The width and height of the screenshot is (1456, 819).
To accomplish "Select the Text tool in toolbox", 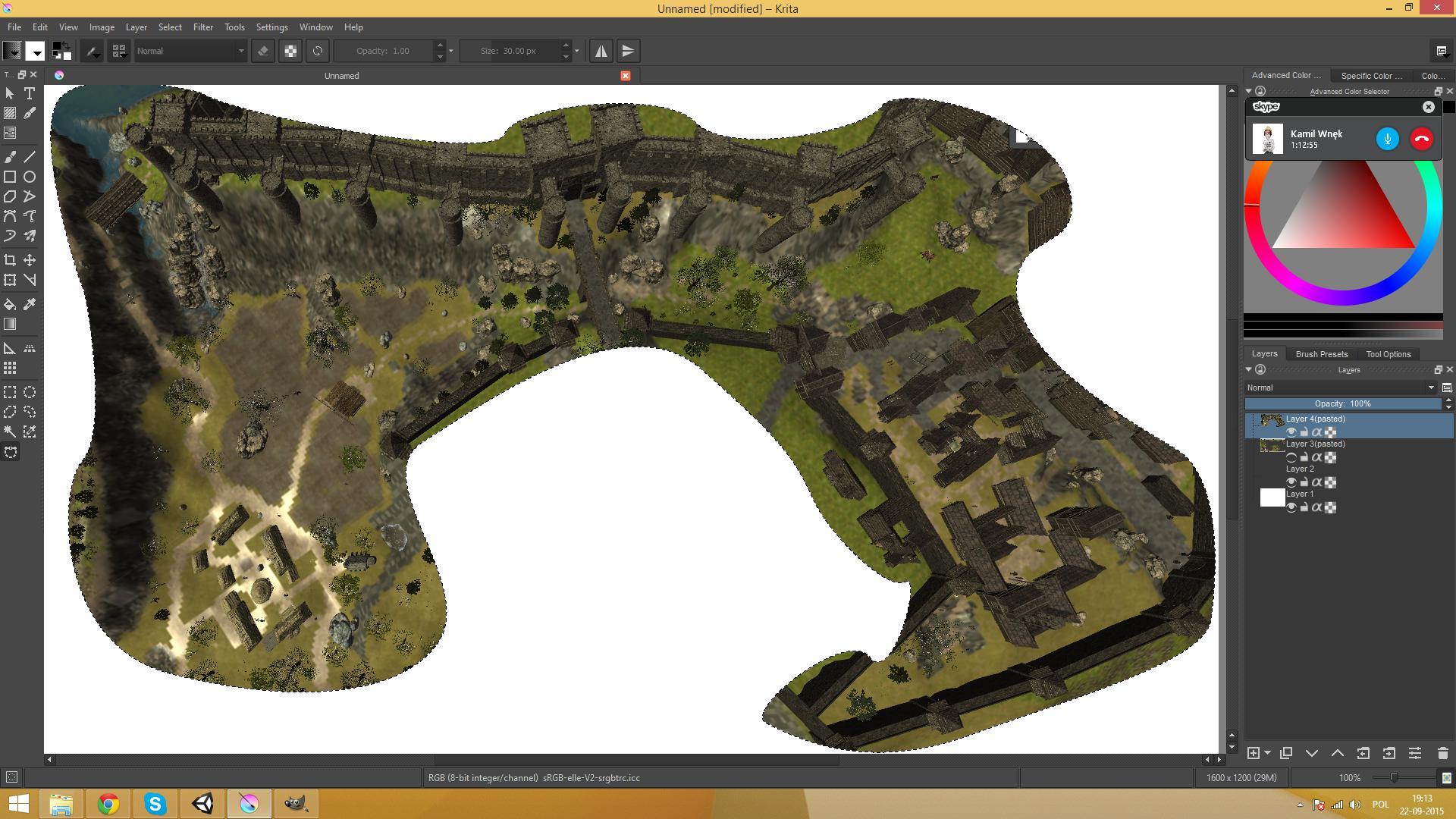I will 30,93.
